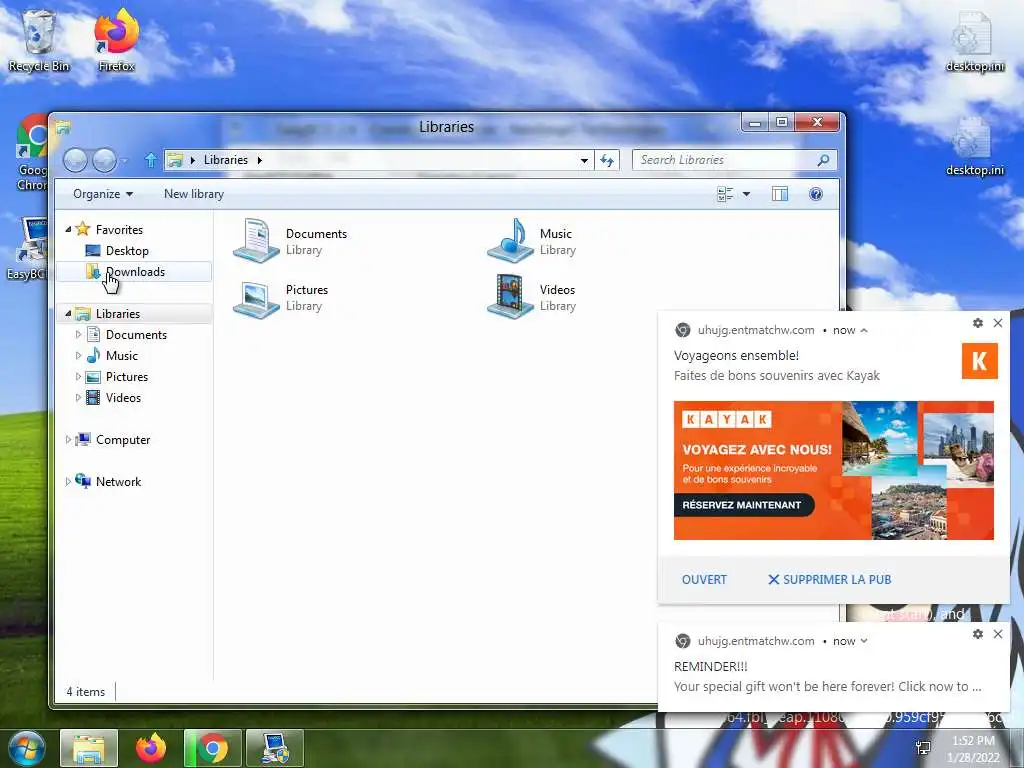Switch to Chrome in the taskbar
This screenshot has width=1024, height=768.
(213, 748)
